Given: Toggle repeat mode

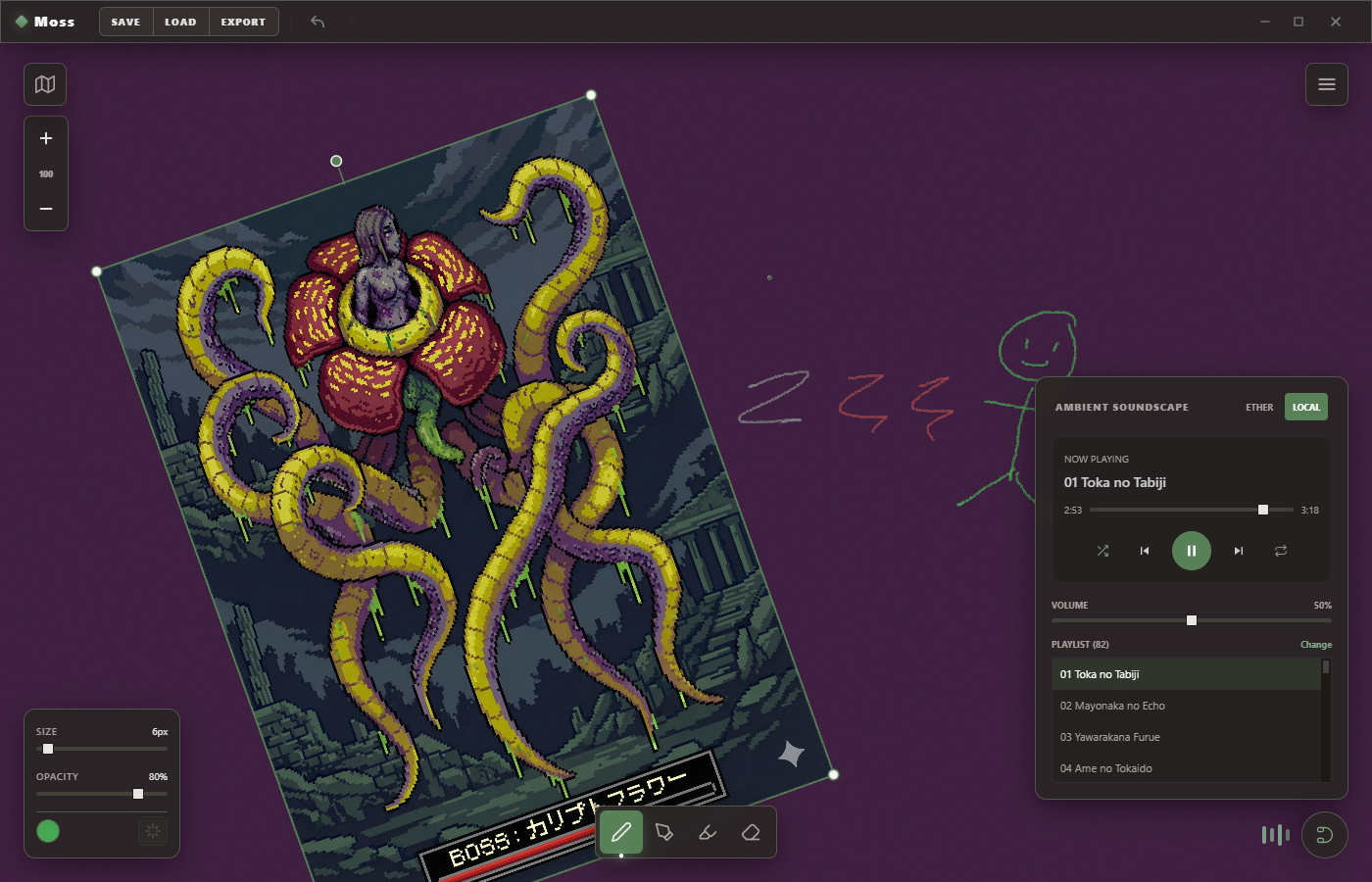Looking at the screenshot, I should pos(1281,551).
